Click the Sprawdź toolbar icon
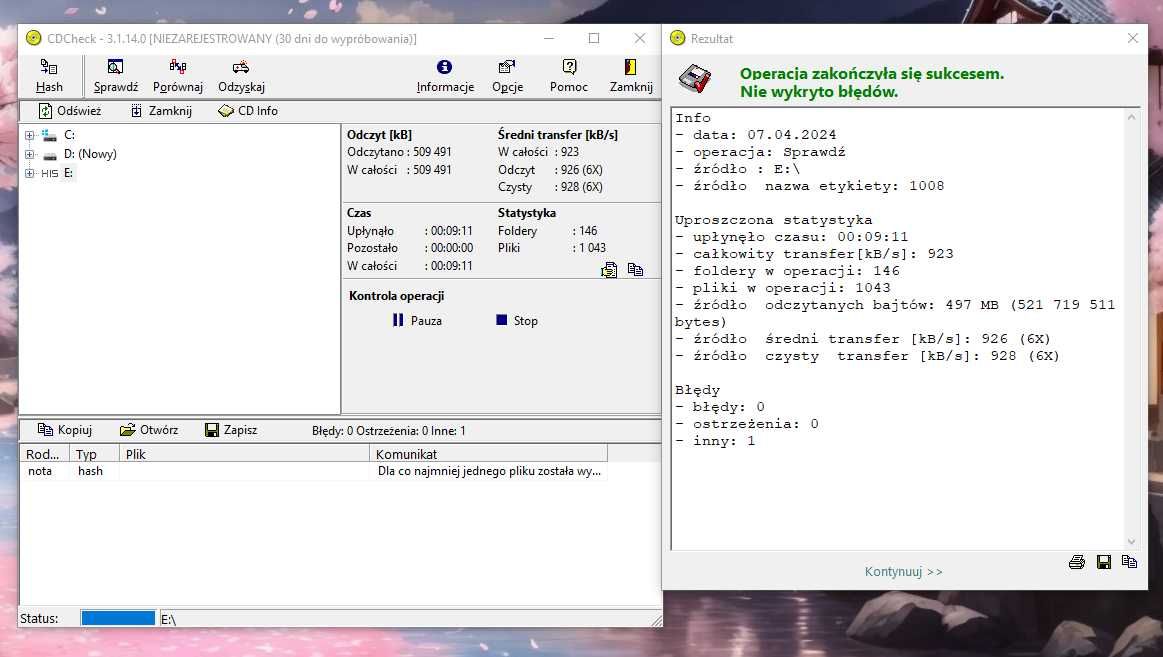The width and height of the screenshot is (1163, 657). pyautogui.click(x=116, y=76)
